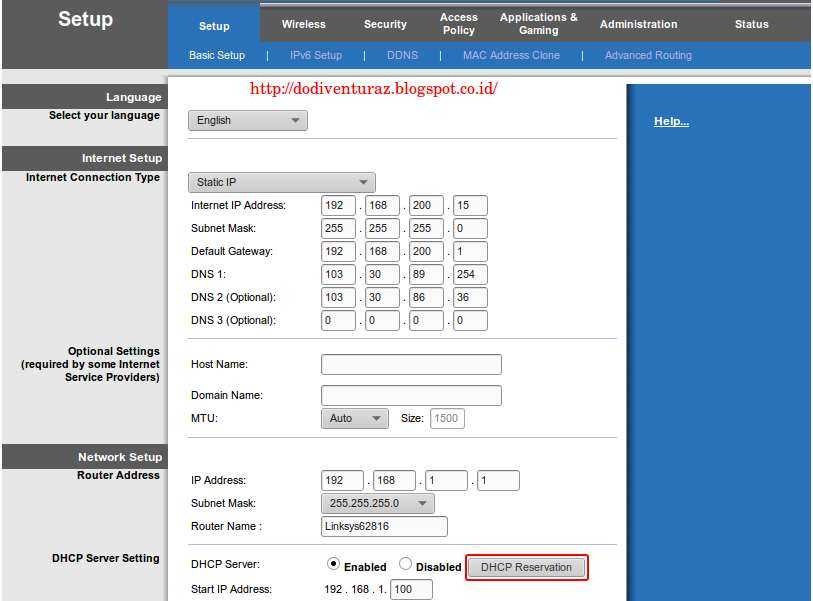The image size is (813, 601).
Task: Go to DDNS sub-tab
Action: click(x=402, y=55)
